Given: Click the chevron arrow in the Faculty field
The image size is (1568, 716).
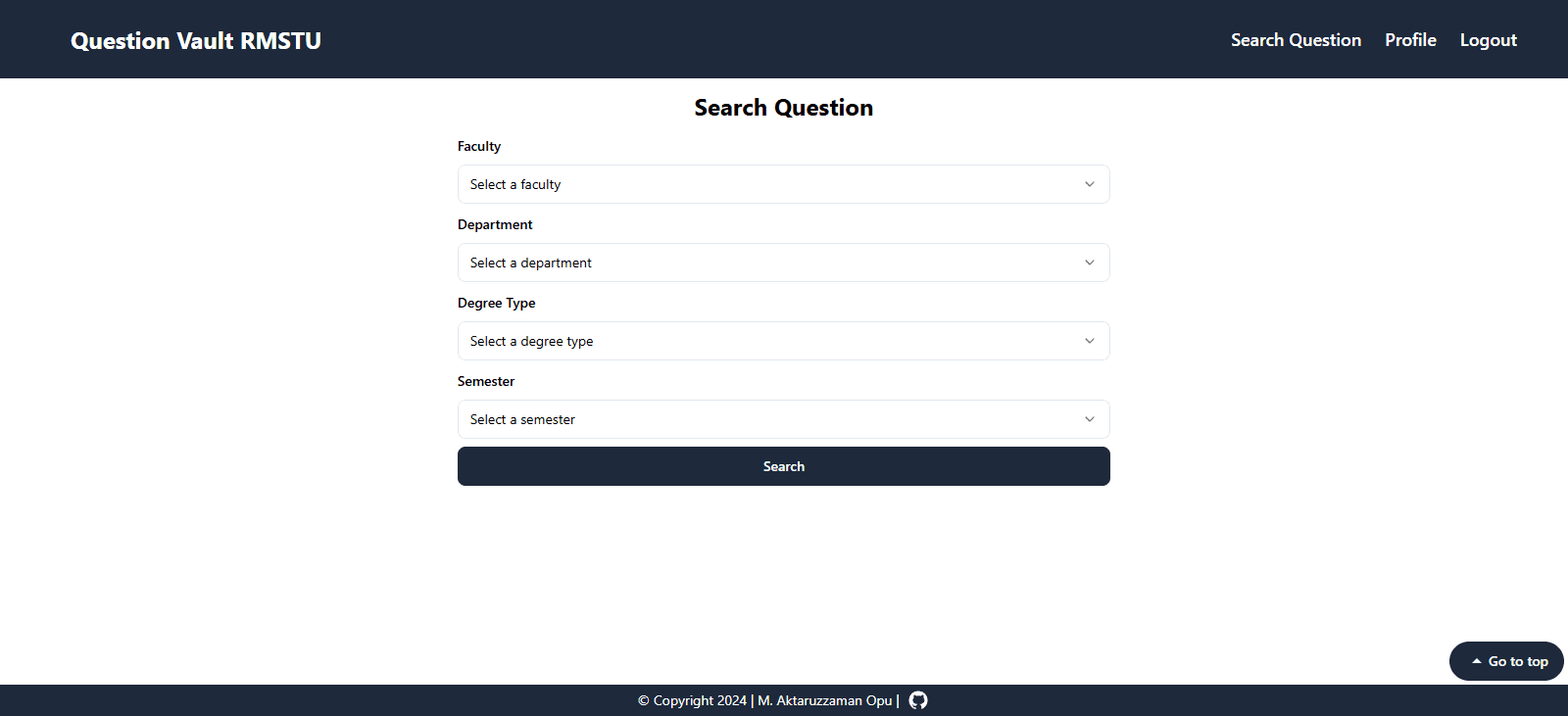Looking at the screenshot, I should point(1089,184).
